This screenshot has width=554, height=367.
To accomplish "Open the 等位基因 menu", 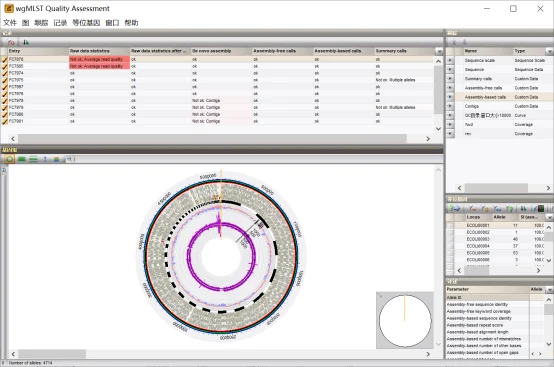I will [86, 23].
